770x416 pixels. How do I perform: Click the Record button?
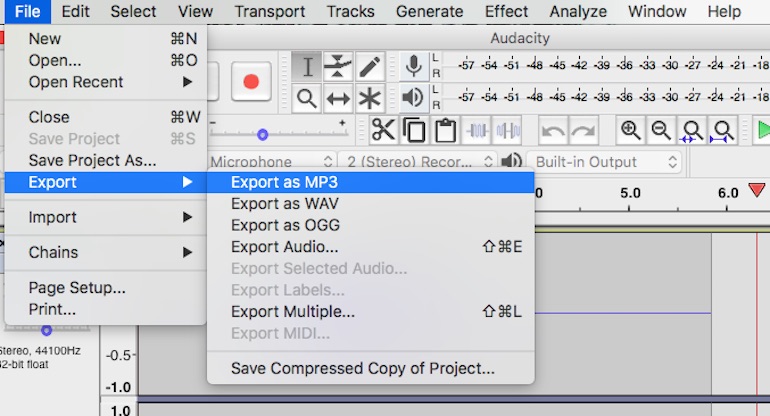251,82
